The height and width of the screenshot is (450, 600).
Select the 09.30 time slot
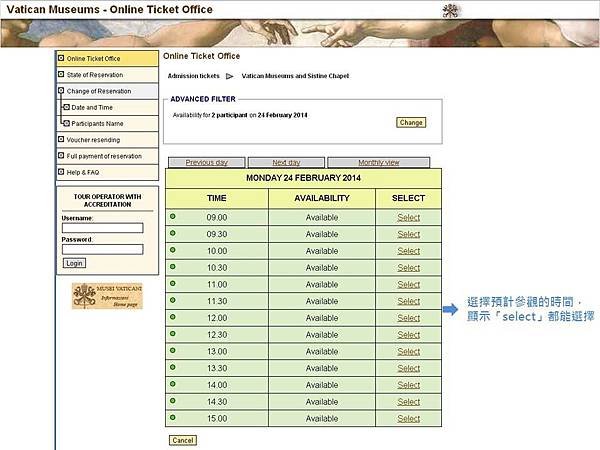[x=409, y=234]
